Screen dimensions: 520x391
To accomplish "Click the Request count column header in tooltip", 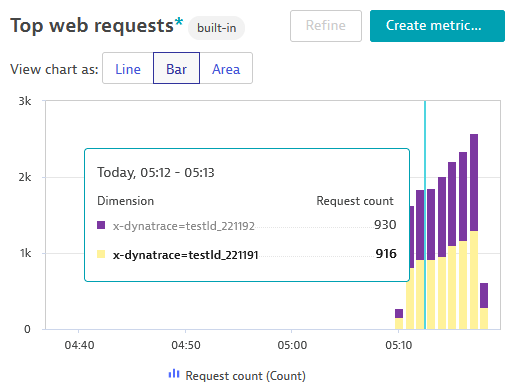I will pos(355,201).
